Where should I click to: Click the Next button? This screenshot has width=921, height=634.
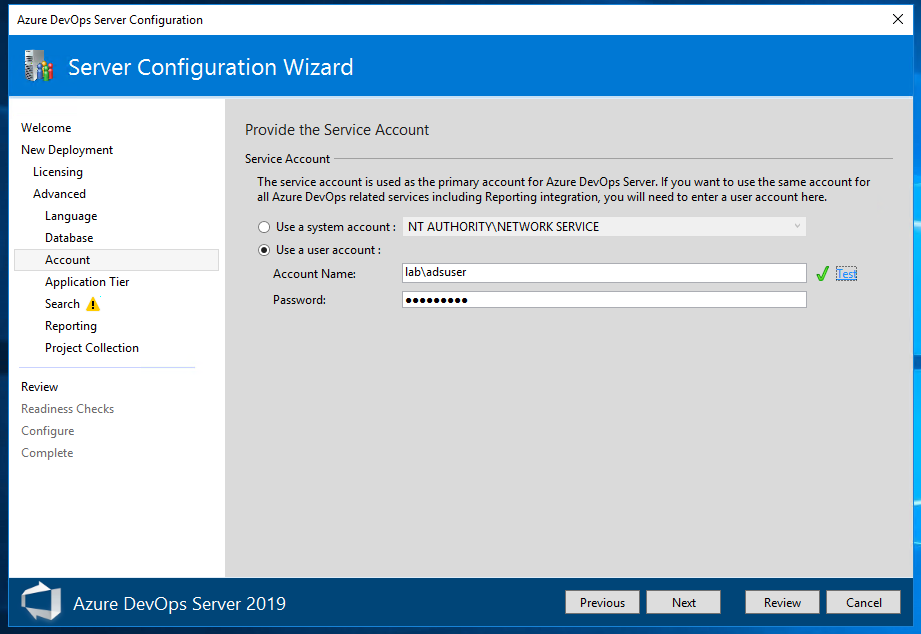pyautogui.click(x=684, y=602)
